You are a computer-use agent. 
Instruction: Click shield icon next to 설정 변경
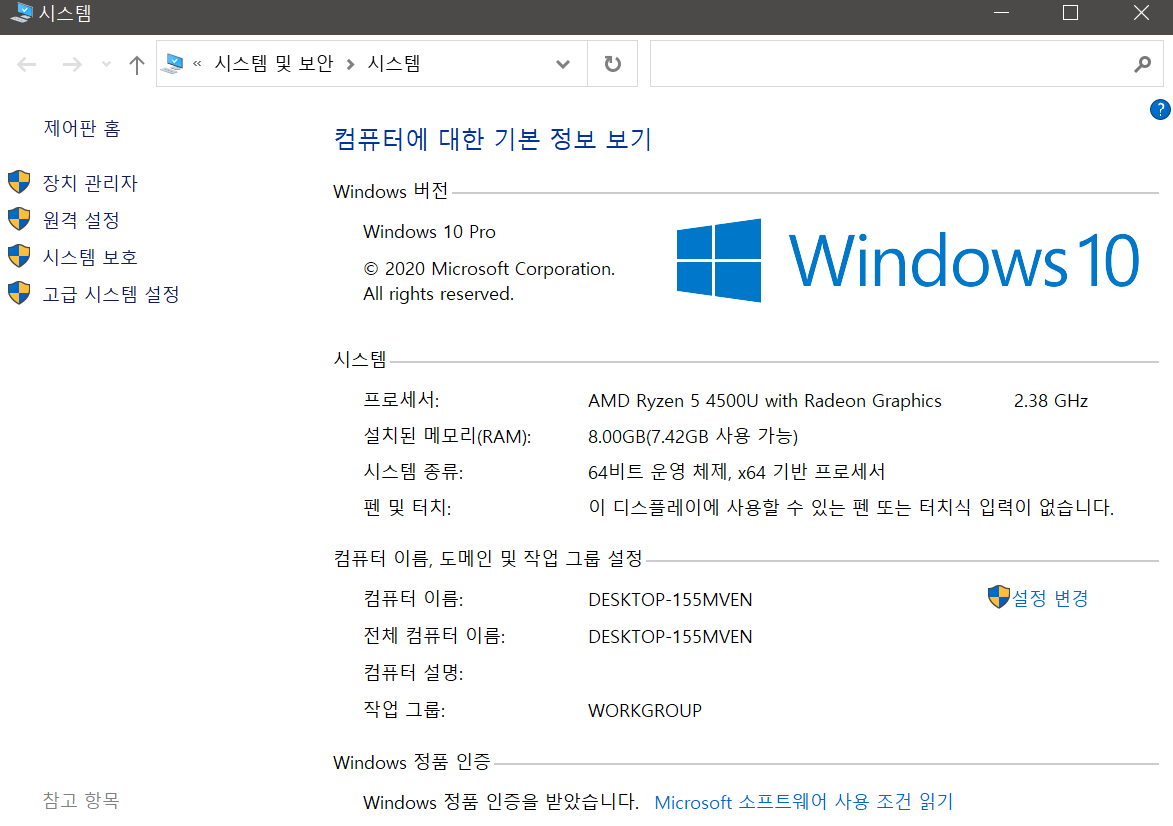coord(999,597)
